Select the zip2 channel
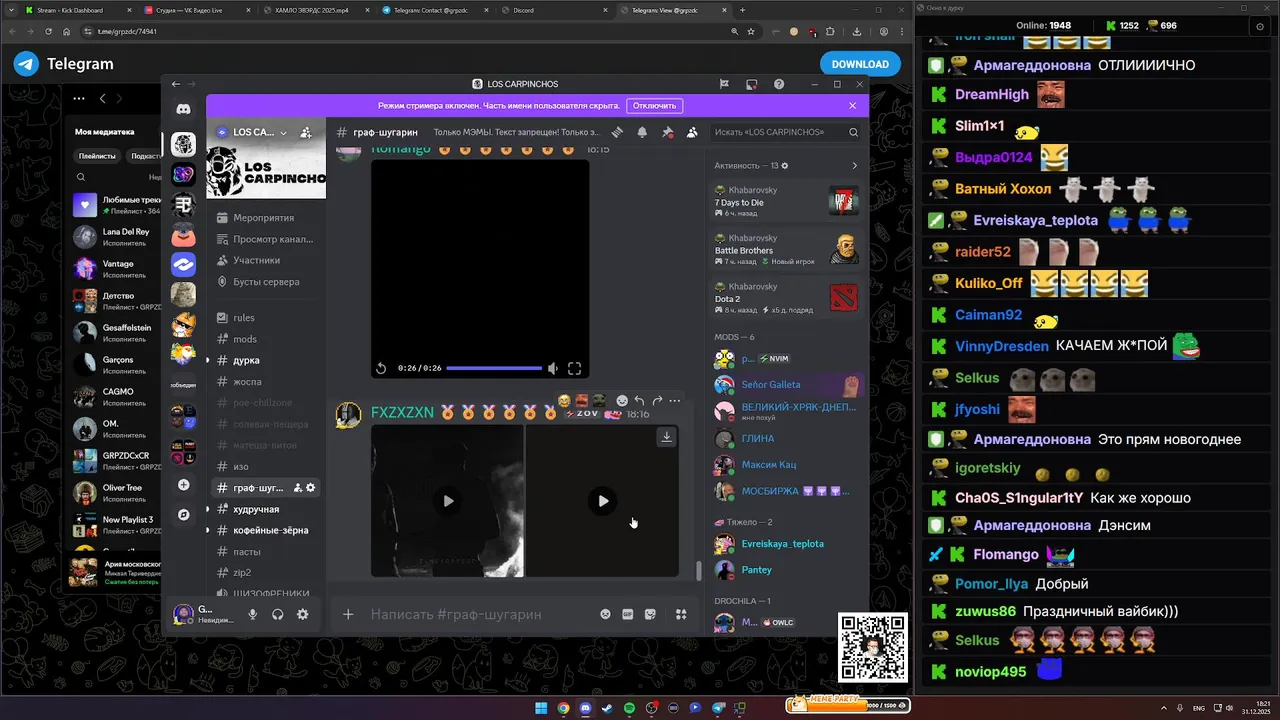This screenshot has width=1280, height=720. (266, 573)
